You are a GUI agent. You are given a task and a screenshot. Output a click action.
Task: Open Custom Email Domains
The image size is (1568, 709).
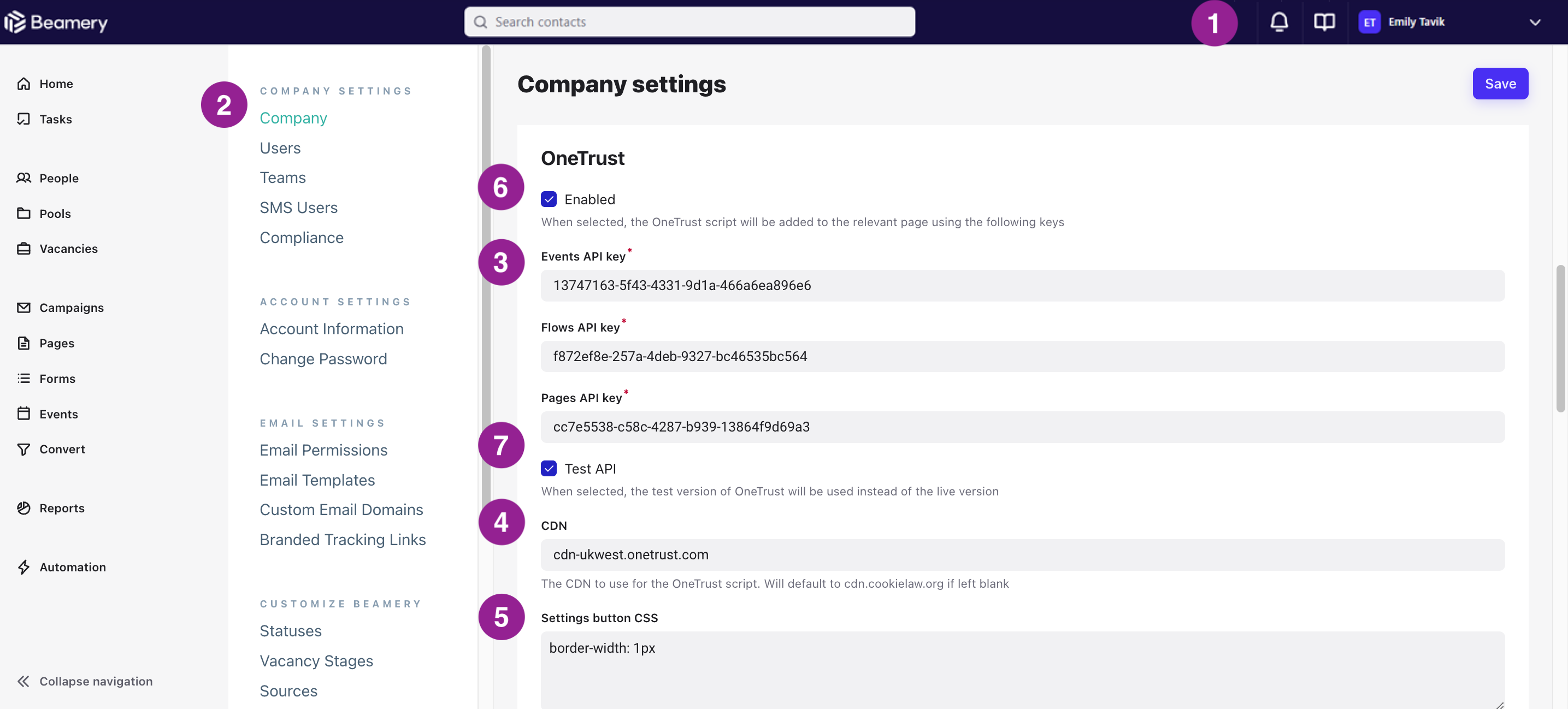[x=341, y=510]
